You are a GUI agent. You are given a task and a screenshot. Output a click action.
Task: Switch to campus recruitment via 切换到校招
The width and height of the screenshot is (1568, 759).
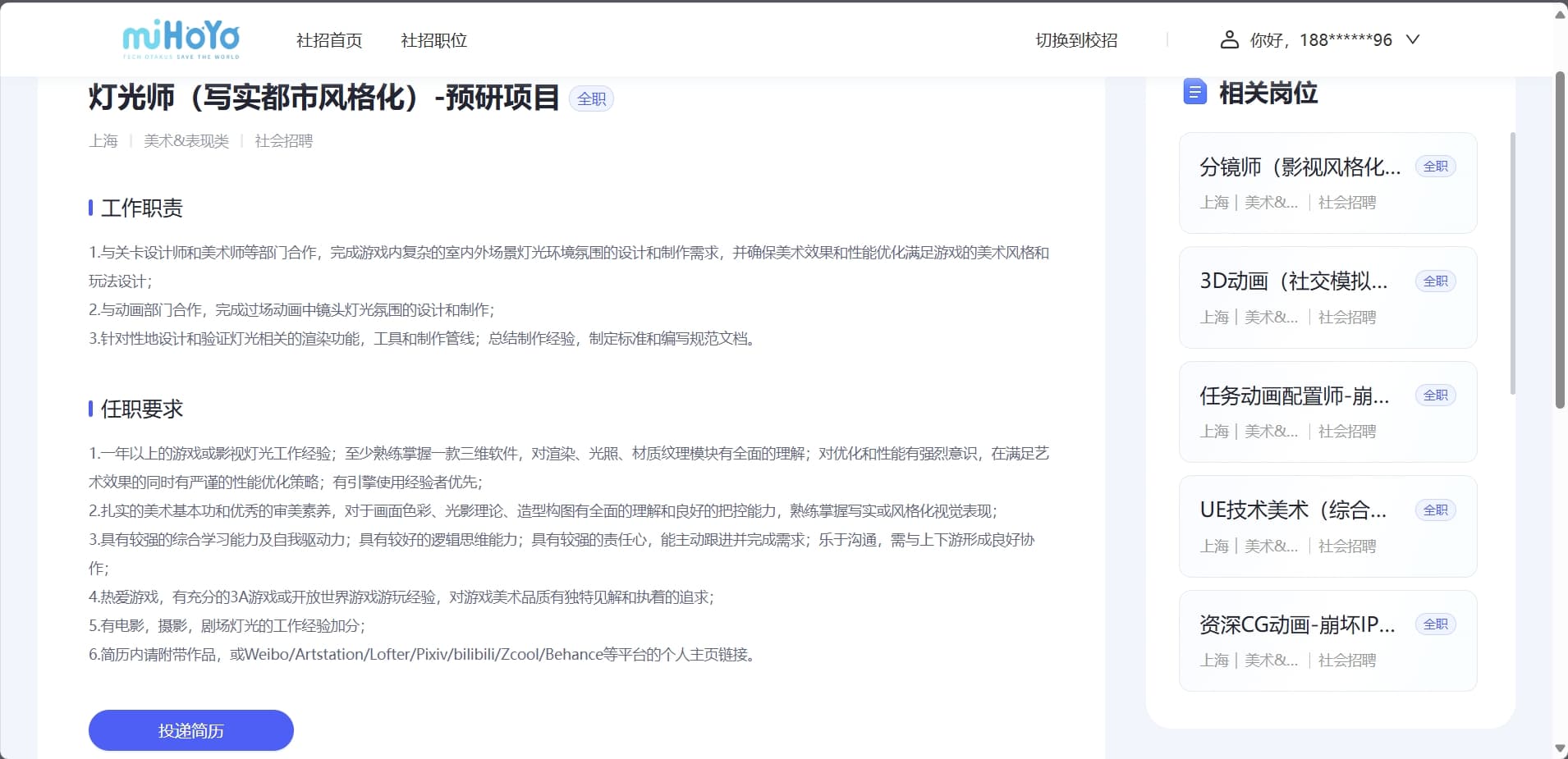[x=1076, y=40]
